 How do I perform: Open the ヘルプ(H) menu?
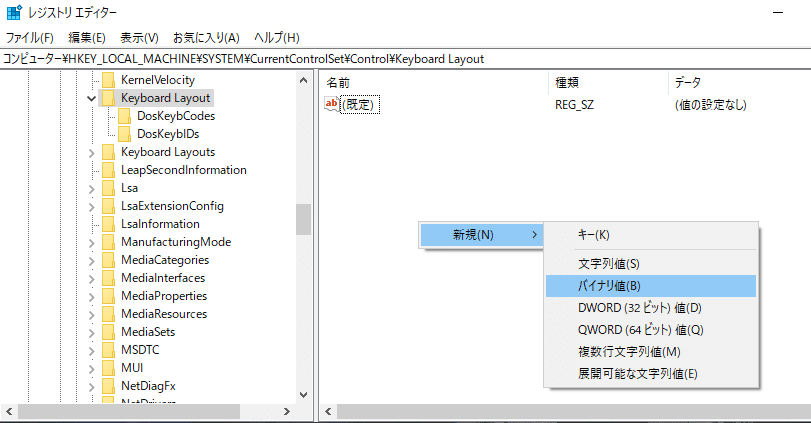277,38
